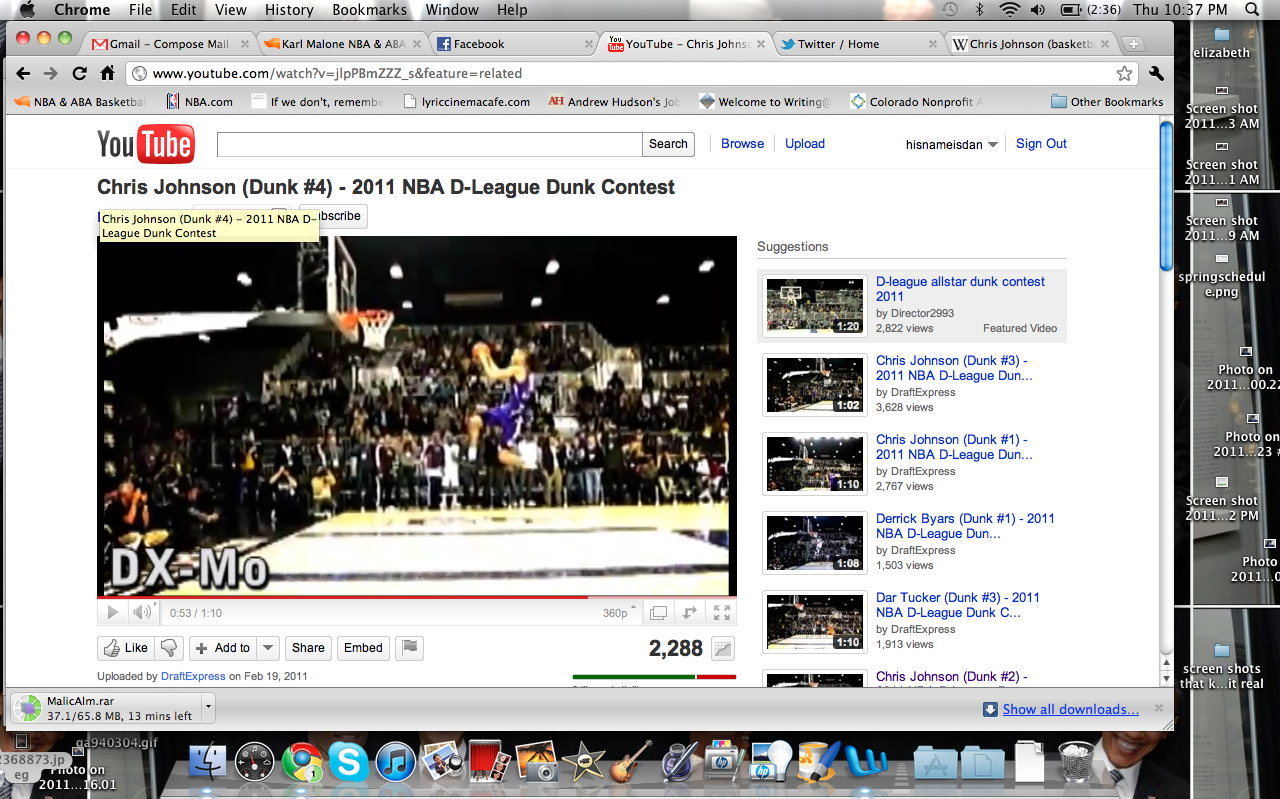Open Spotlight search magnifier icon
Image resolution: width=1280 pixels, height=799 pixels.
(1251, 10)
